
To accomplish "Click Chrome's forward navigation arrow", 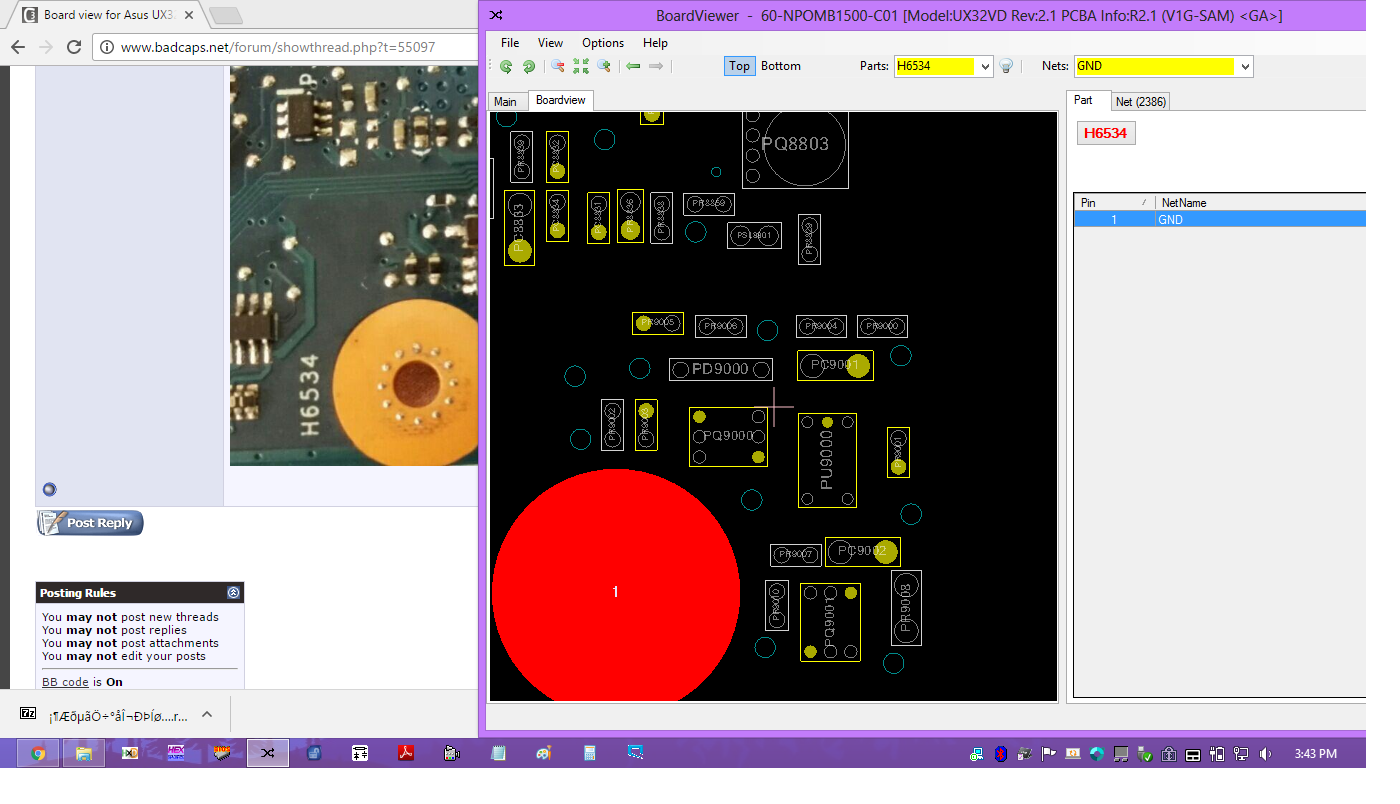I will coord(45,47).
